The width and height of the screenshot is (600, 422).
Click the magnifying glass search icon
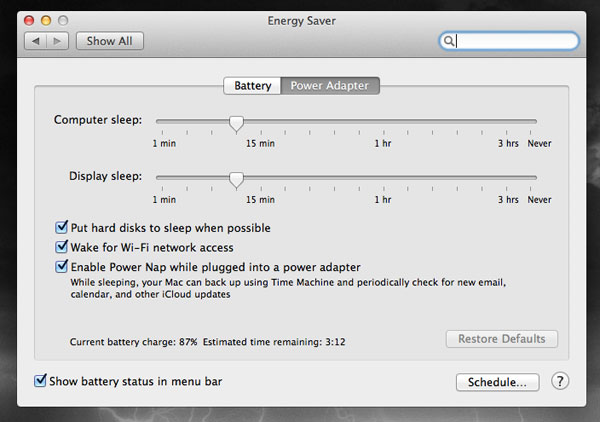pos(449,41)
